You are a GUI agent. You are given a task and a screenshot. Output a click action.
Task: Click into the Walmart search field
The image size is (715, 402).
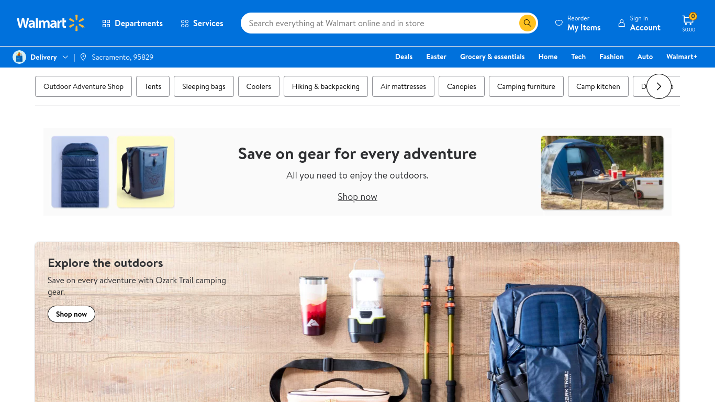pos(381,23)
